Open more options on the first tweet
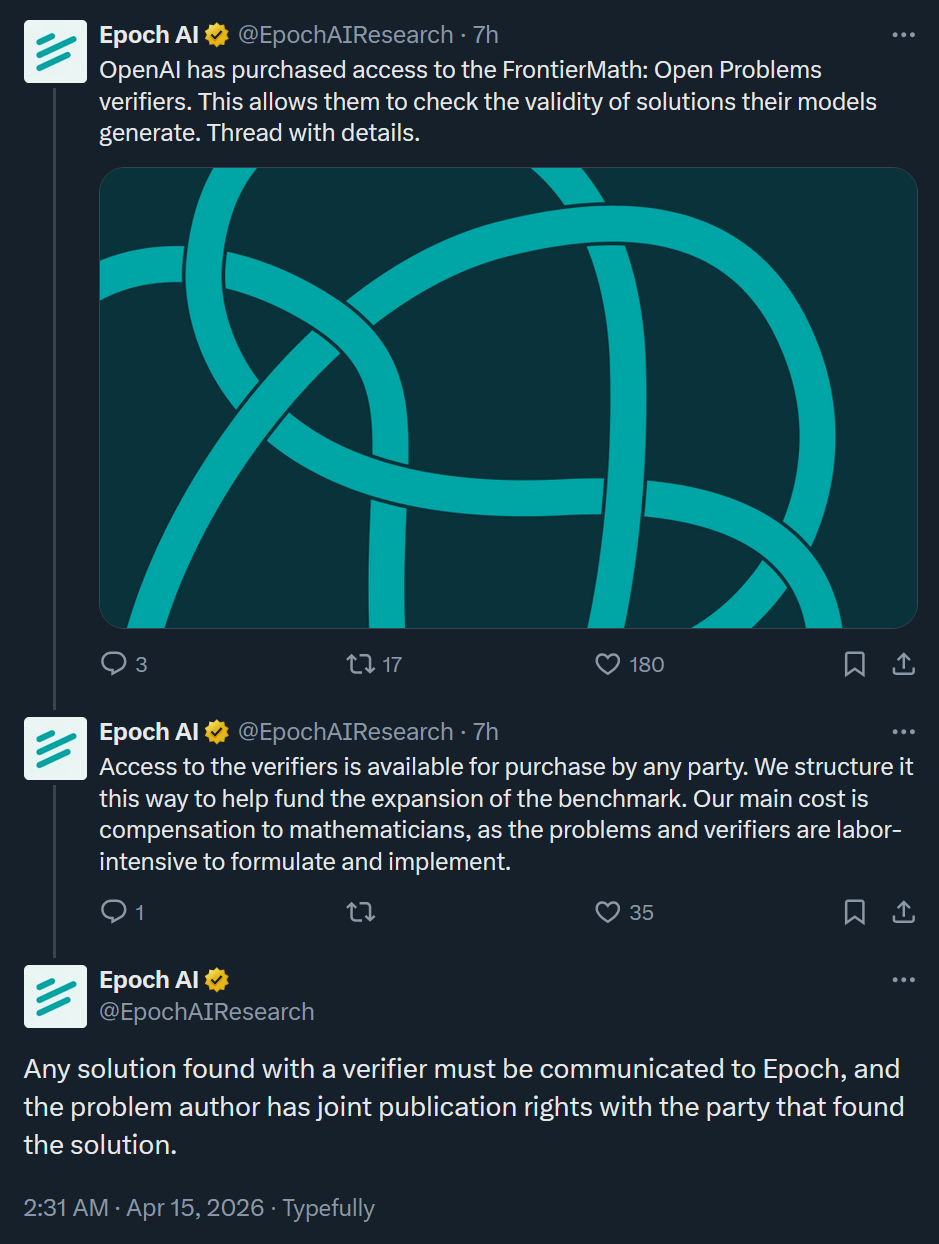 tap(903, 35)
